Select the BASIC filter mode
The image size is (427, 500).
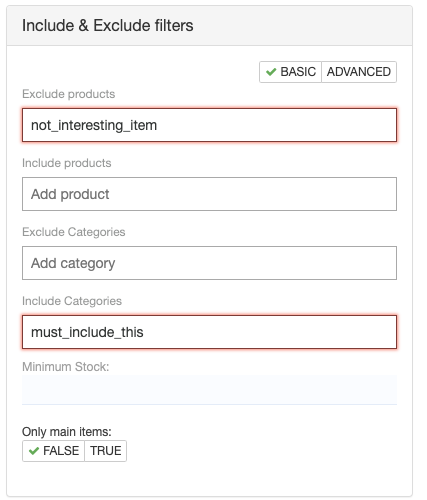290,72
